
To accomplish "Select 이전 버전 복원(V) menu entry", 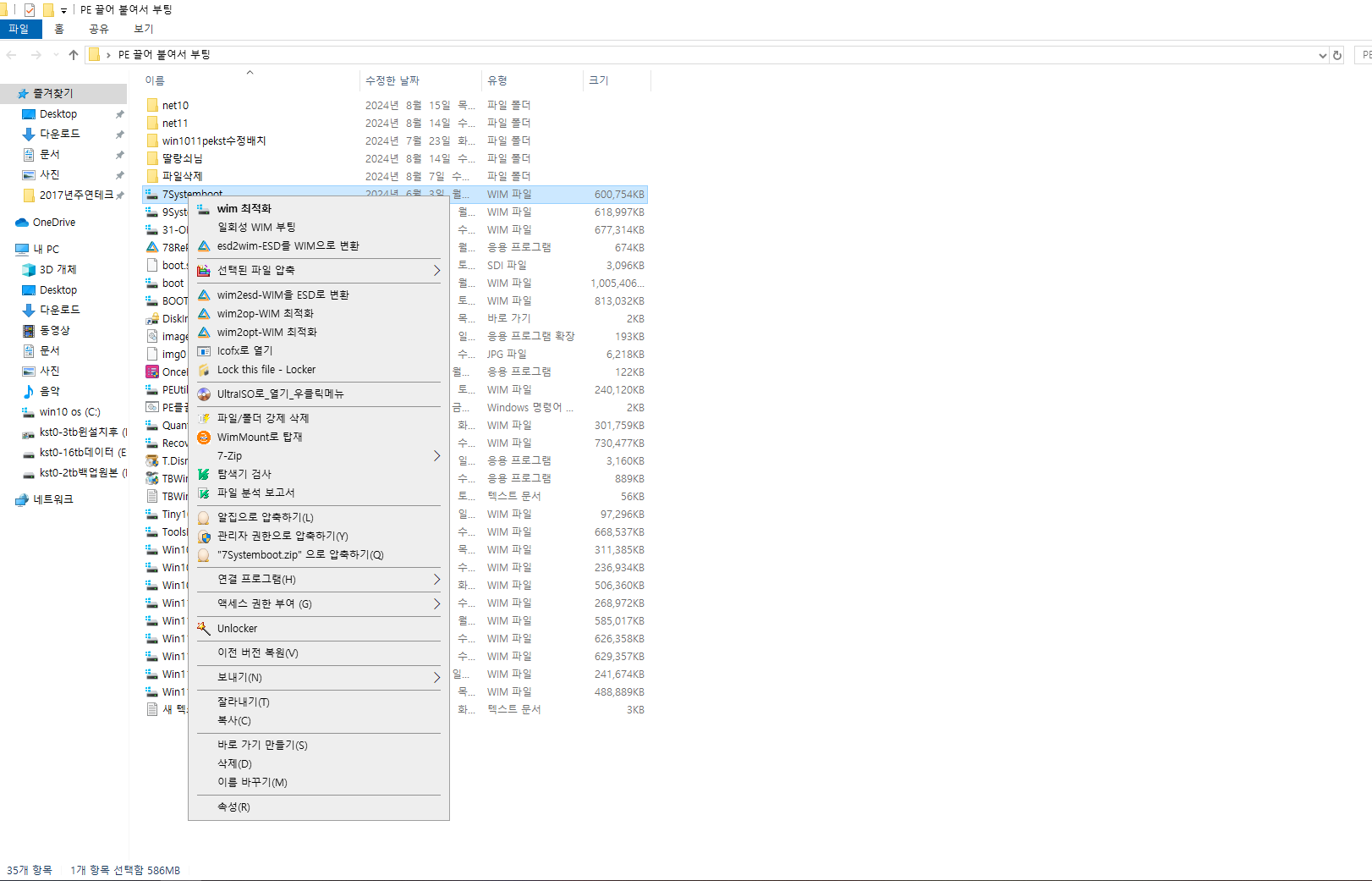I will 257,652.
